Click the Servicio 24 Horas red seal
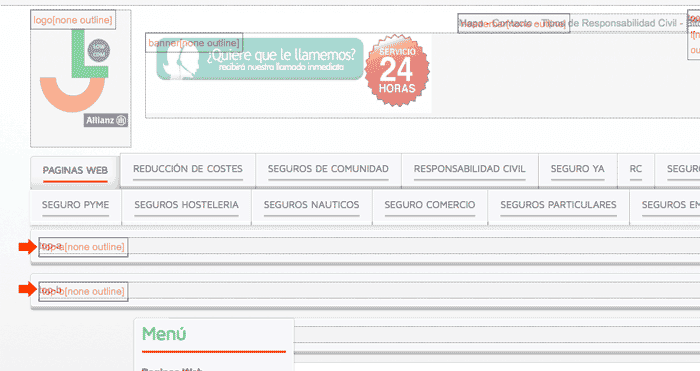The width and height of the screenshot is (700, 371). (x=397, y=71)
